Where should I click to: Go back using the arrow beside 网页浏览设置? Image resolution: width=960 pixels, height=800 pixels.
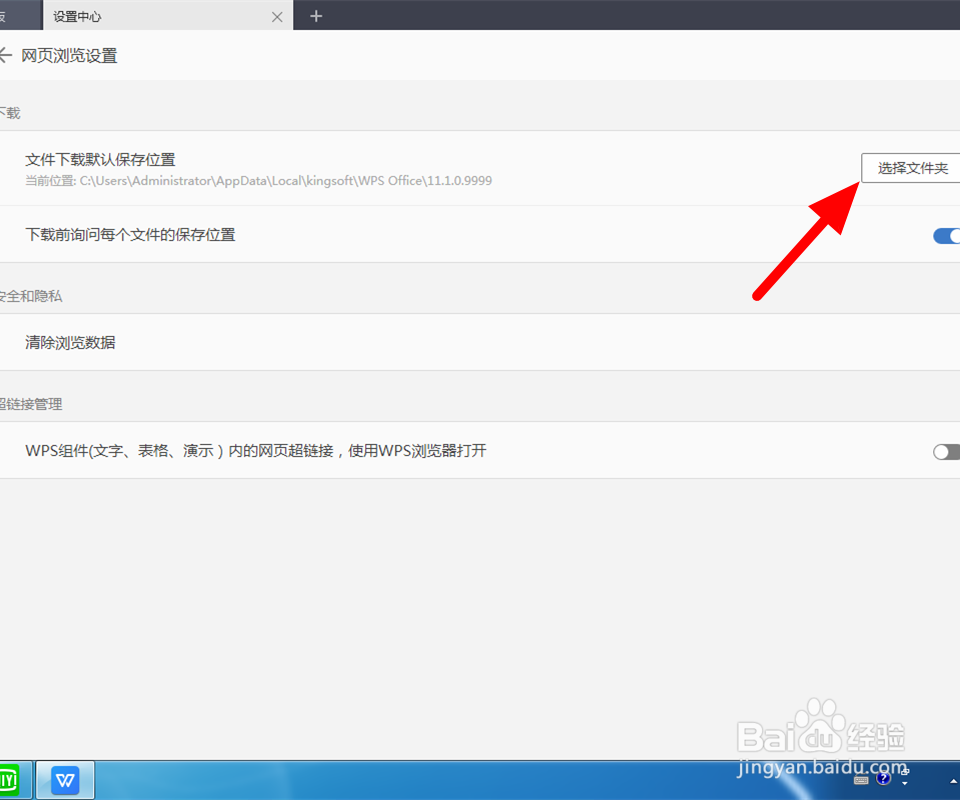tap(5, 56)
